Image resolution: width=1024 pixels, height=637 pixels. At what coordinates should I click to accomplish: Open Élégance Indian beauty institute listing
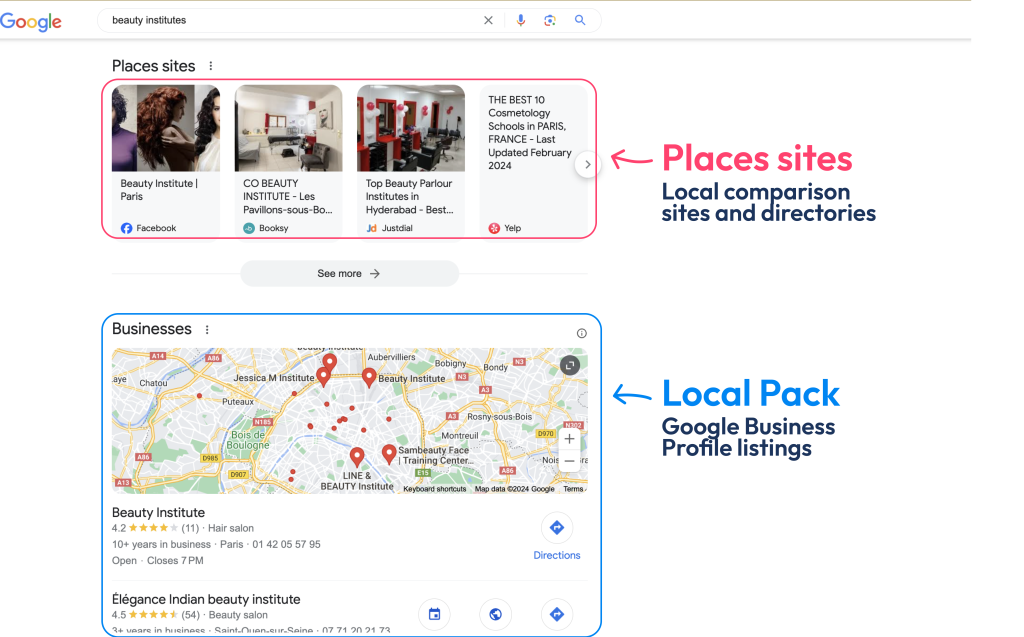(206, 599)
